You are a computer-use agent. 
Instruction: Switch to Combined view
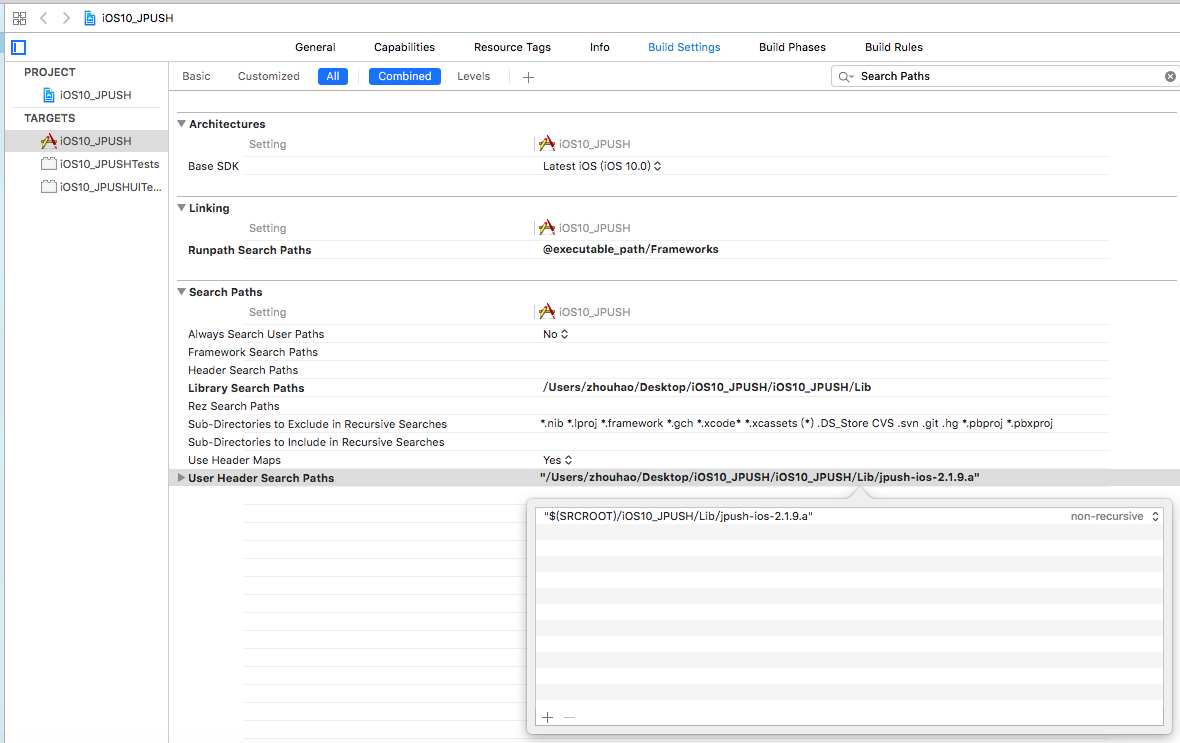405,76
